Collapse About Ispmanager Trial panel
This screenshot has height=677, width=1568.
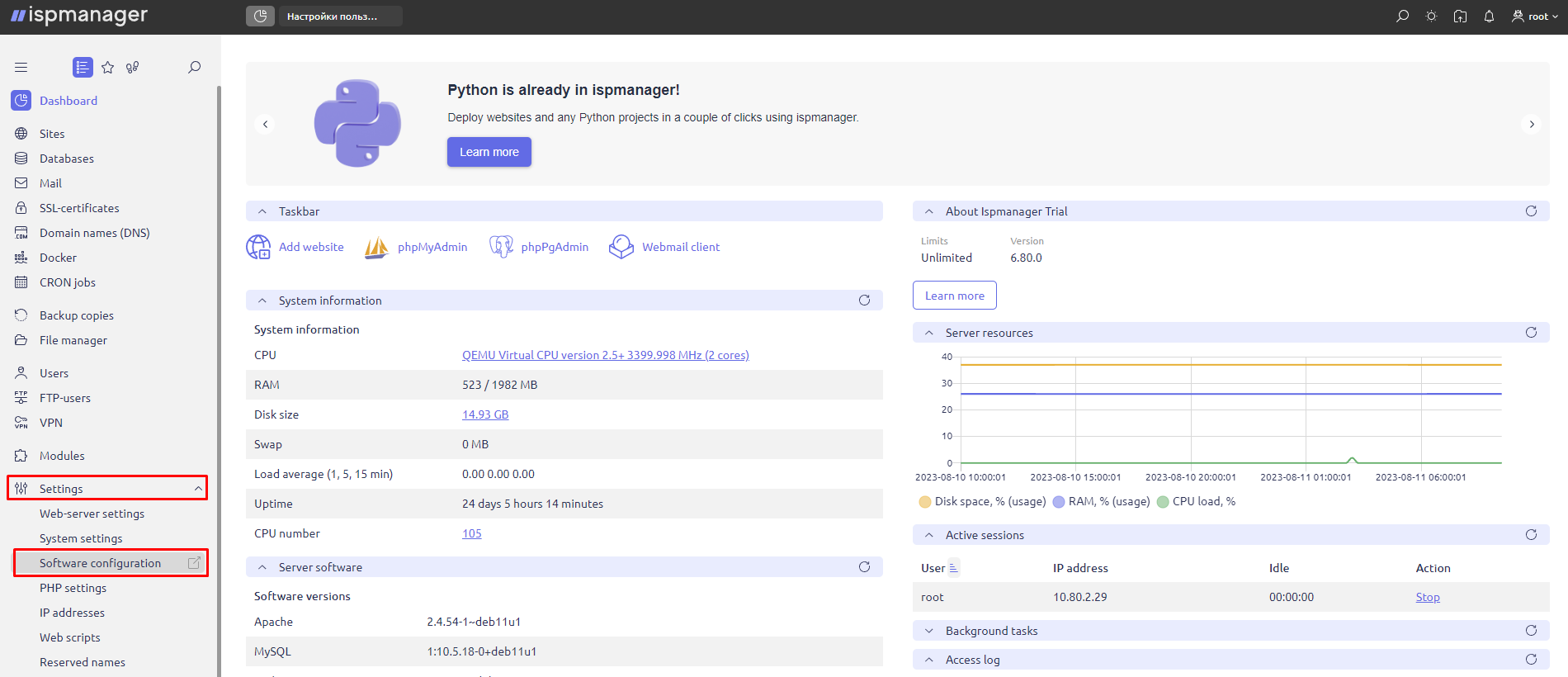pos(929,211)
